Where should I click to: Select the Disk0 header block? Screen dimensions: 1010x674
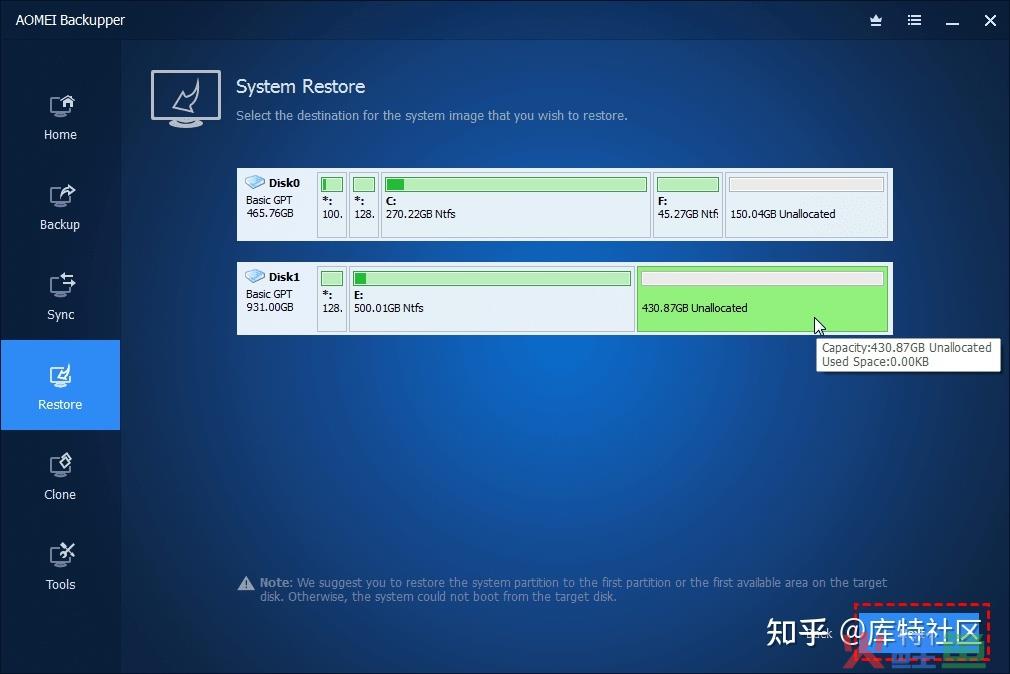tap(278, 204)
